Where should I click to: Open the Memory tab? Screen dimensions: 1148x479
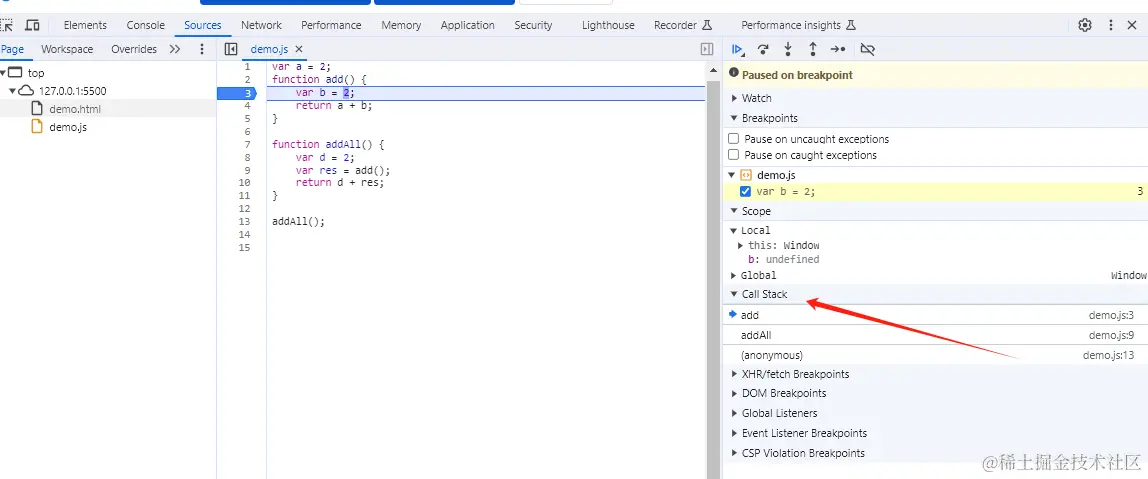click(401, 25)
